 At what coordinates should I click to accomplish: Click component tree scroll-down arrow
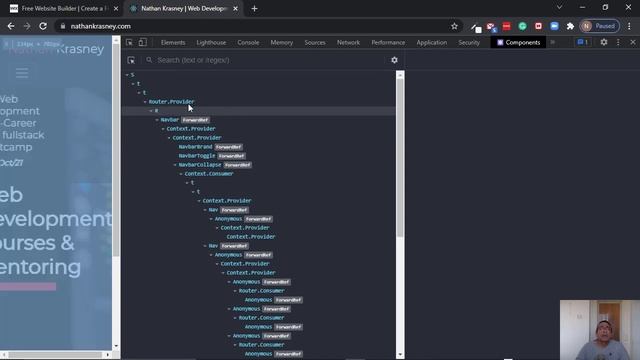click(400, 355)
